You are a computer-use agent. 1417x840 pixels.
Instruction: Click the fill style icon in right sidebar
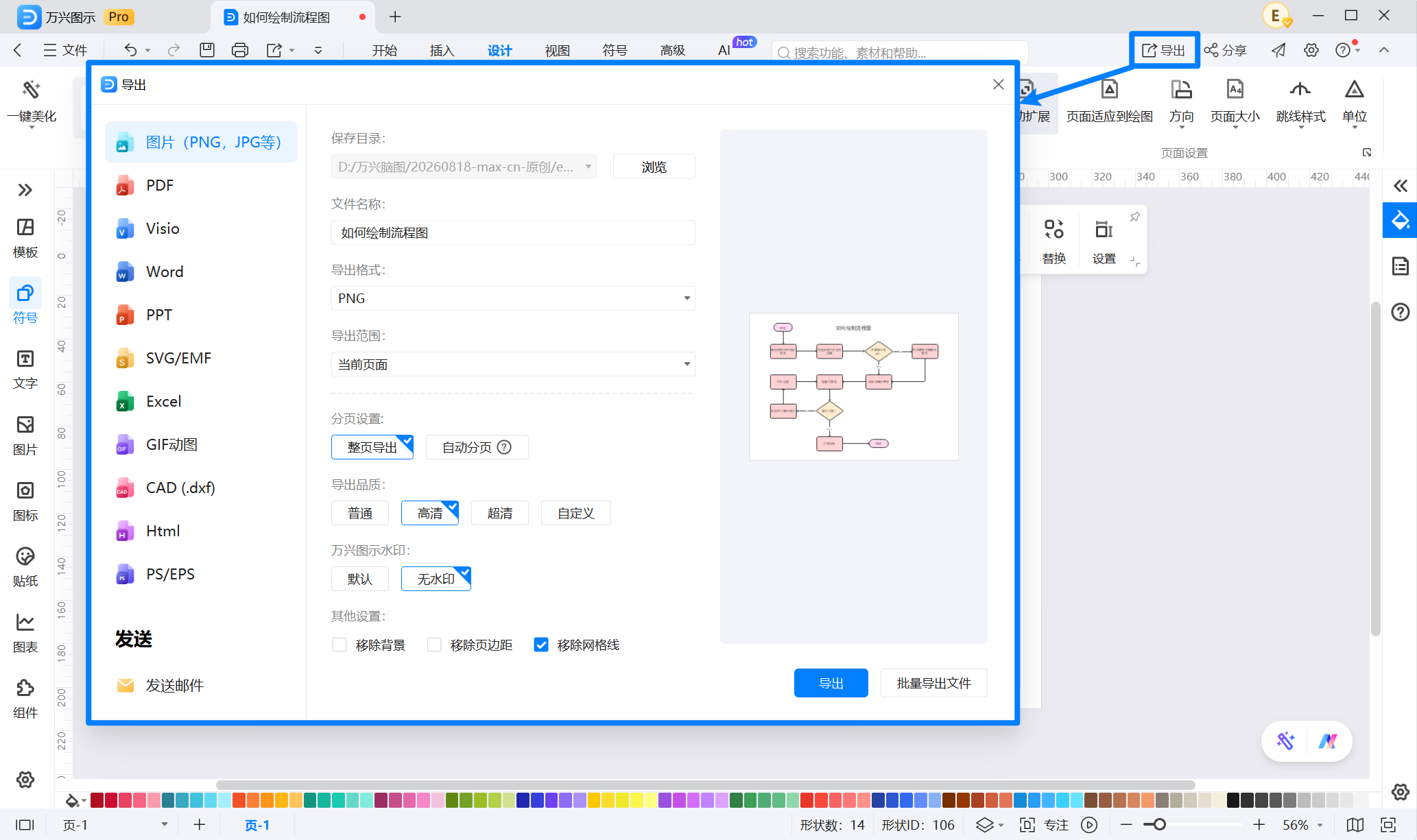[1400, 220]
